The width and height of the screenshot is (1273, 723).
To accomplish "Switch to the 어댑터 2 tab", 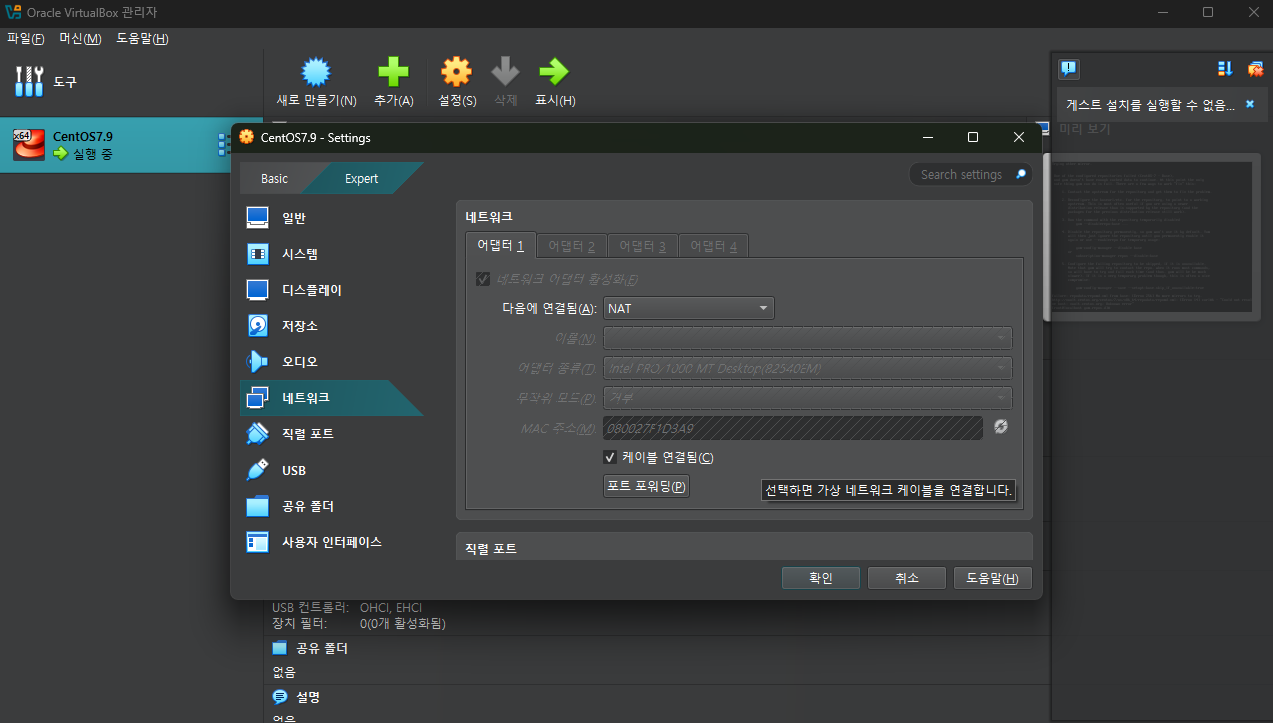I will pos(571,246).
